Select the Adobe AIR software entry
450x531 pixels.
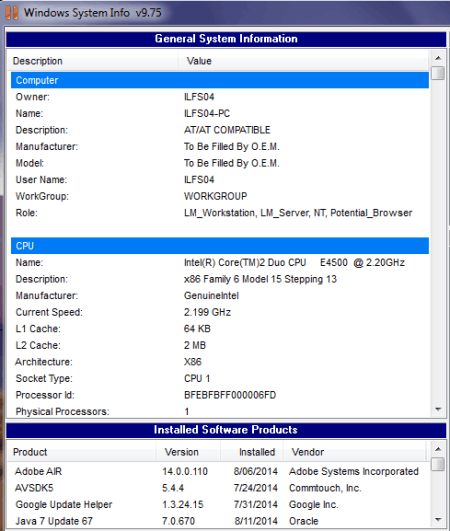point(218,471)
